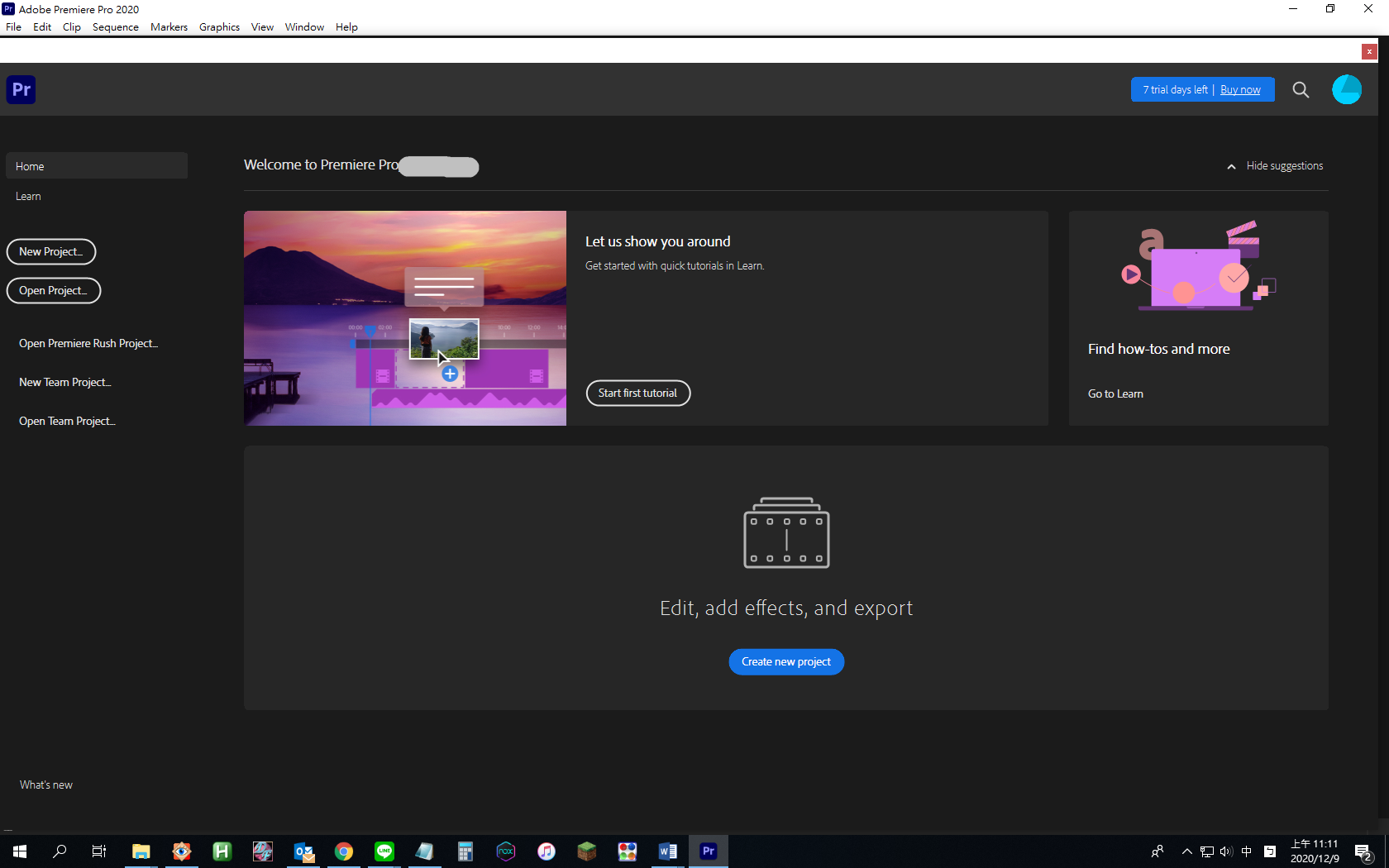Open the Sequence menu
The image size is (1389, 868).
115,26
